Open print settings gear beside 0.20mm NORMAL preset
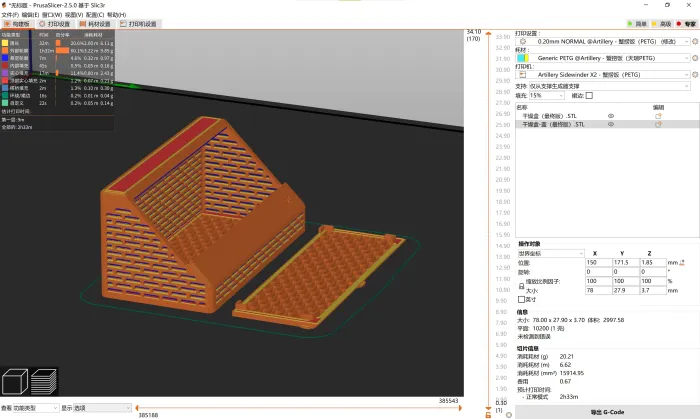The height and width of the screenshot is (419, 700). (695, 41)
